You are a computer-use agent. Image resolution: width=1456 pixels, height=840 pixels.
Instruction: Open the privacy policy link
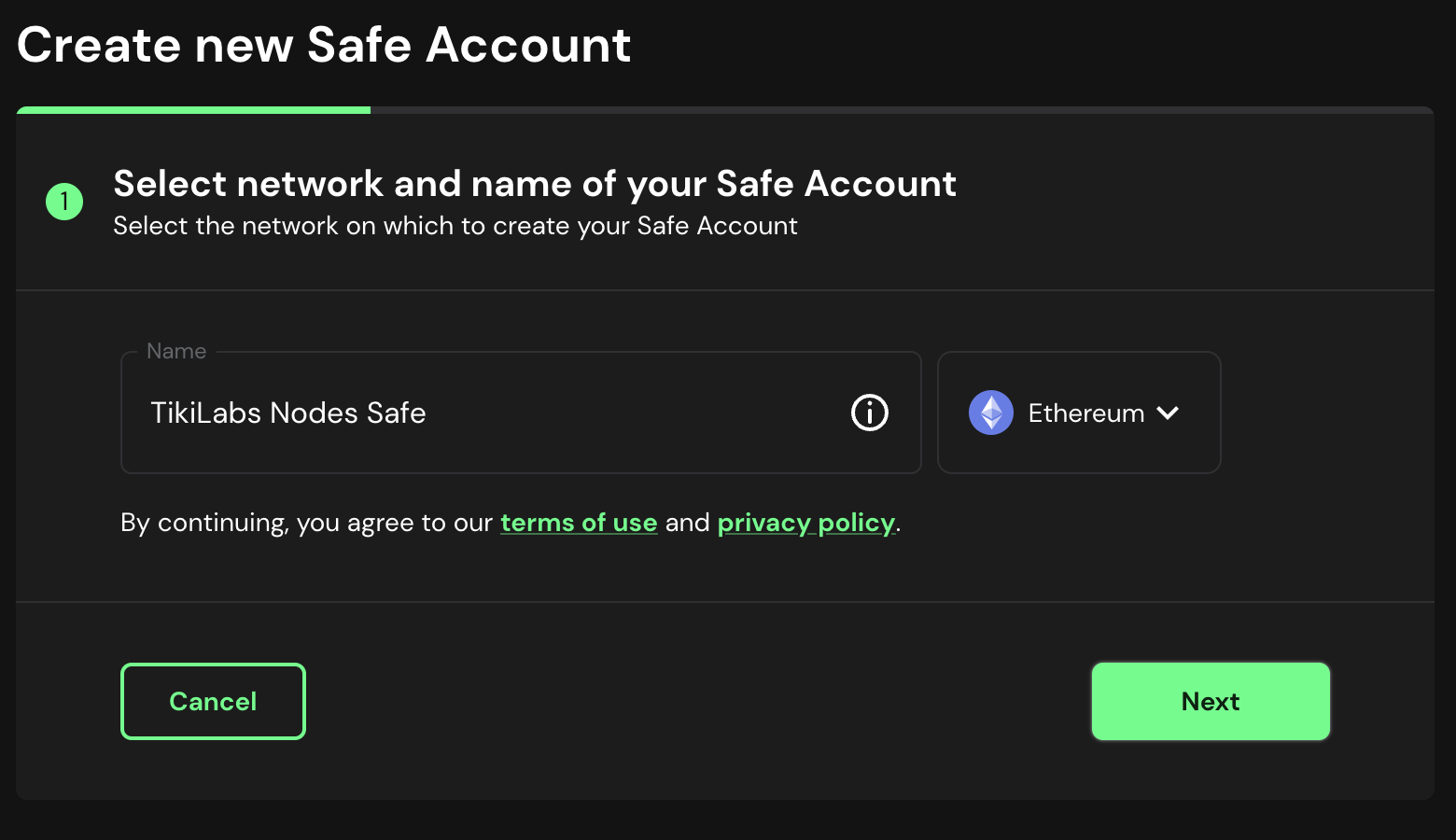point(805,523)
